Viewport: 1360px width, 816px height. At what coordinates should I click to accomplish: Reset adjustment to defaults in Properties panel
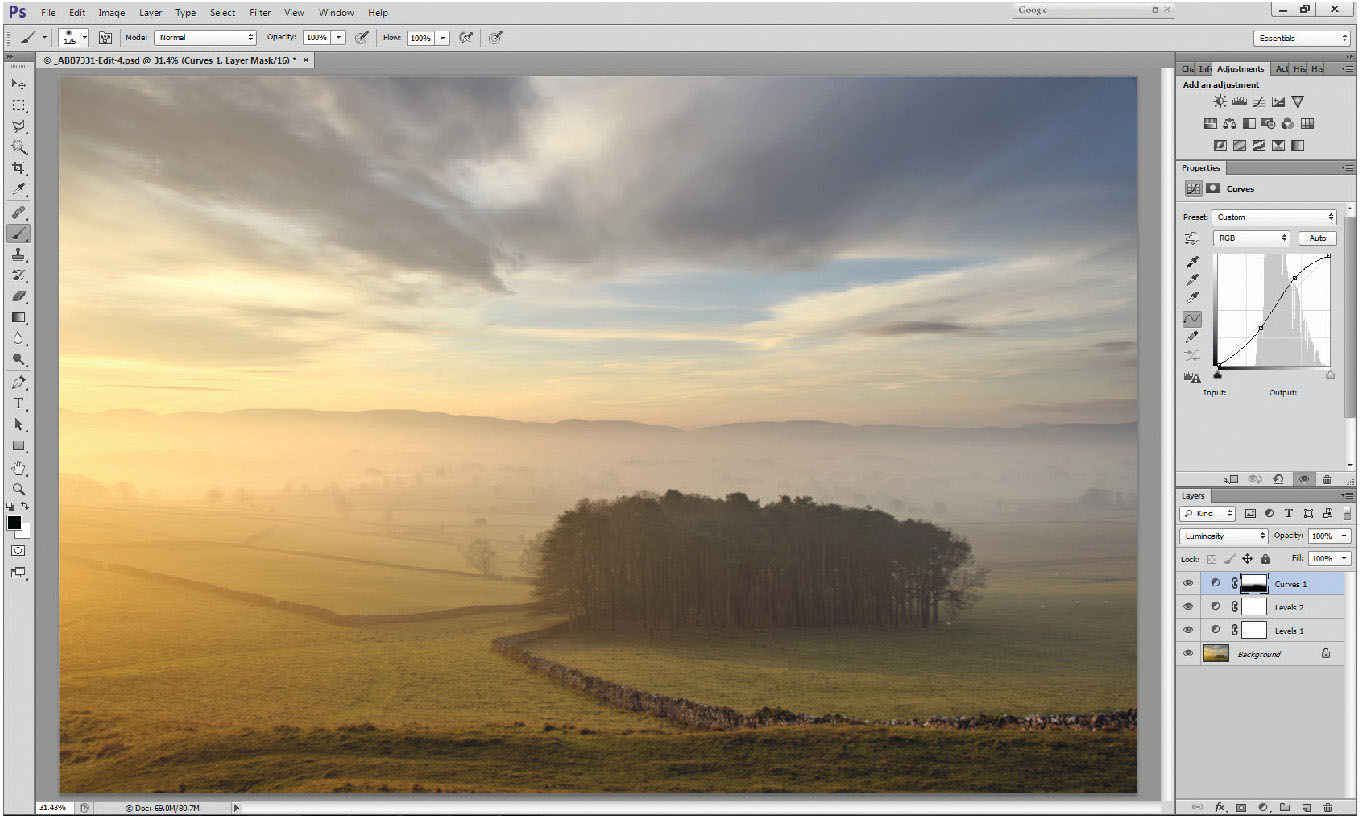click(x=1278, y=479)
